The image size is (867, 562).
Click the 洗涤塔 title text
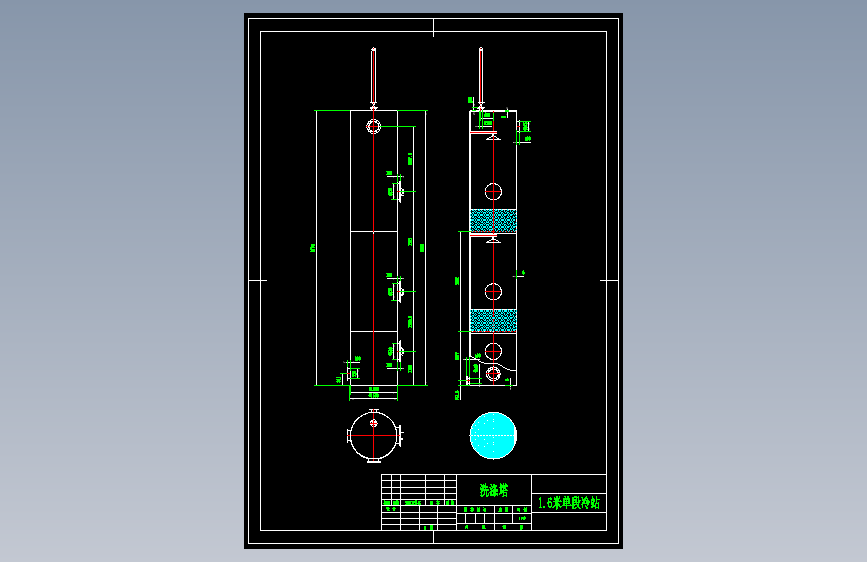[x=493, y=490]
